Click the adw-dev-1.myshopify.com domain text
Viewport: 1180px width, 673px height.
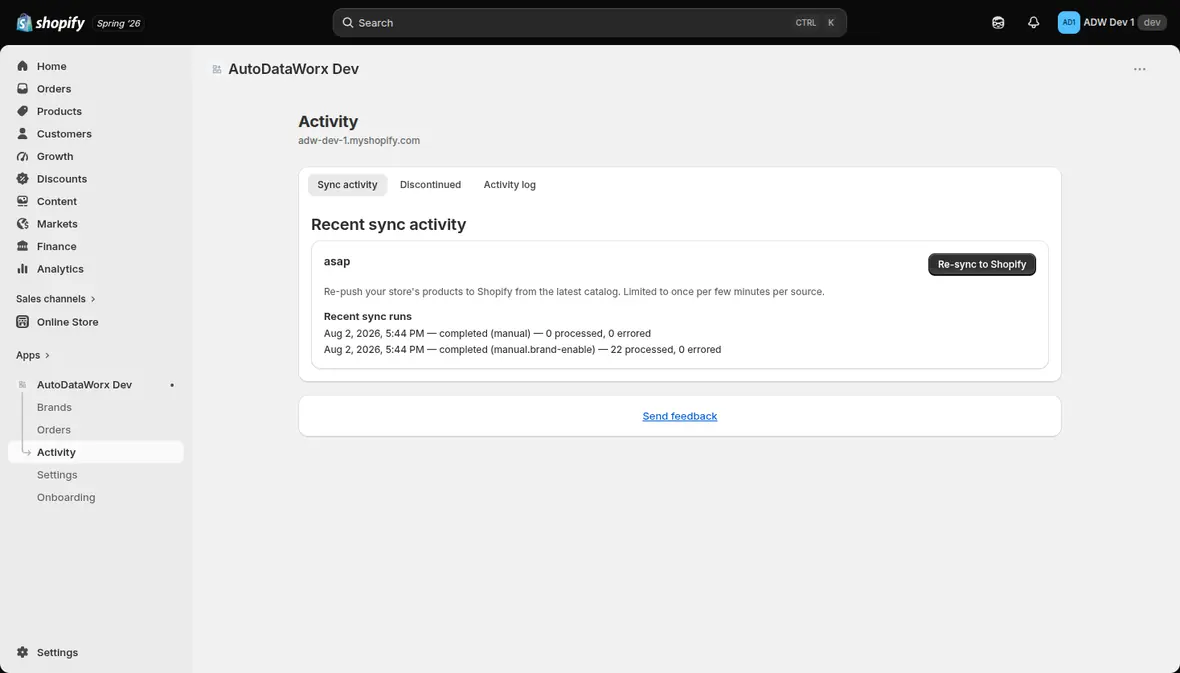click(x=359, y=141)
